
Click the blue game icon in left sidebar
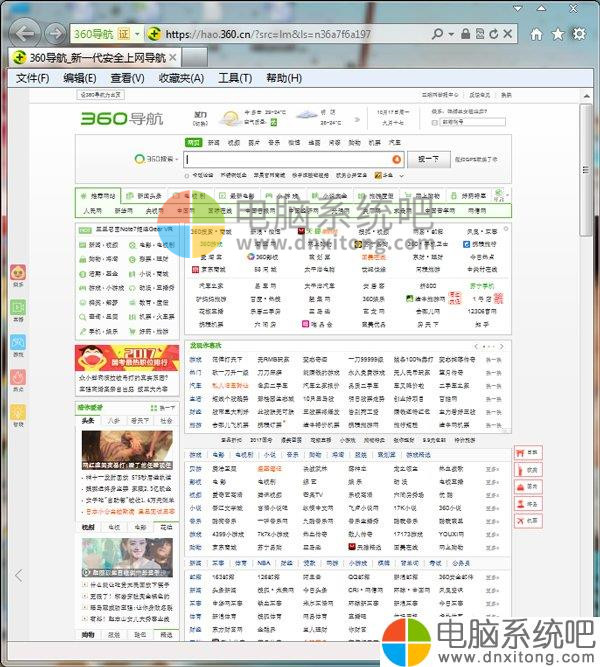(18, 342)
